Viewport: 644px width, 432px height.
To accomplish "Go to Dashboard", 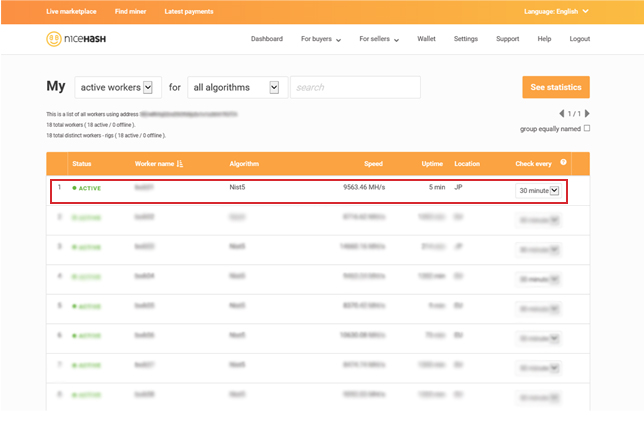I will 267,39.
